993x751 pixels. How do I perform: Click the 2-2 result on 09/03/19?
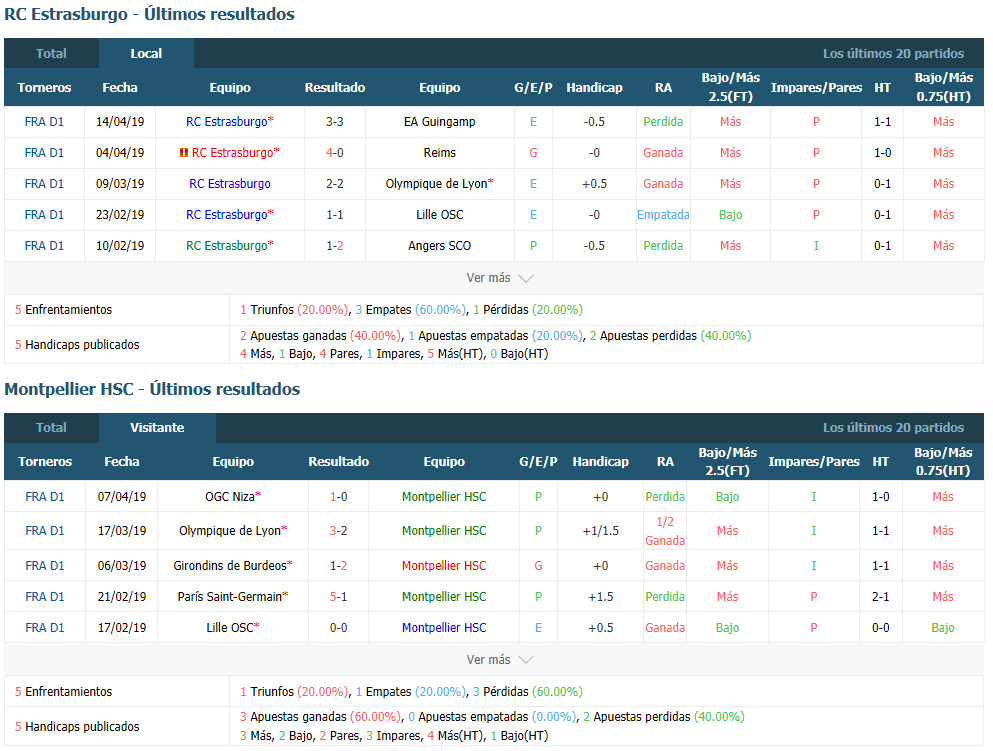click(x=335, y=184)
